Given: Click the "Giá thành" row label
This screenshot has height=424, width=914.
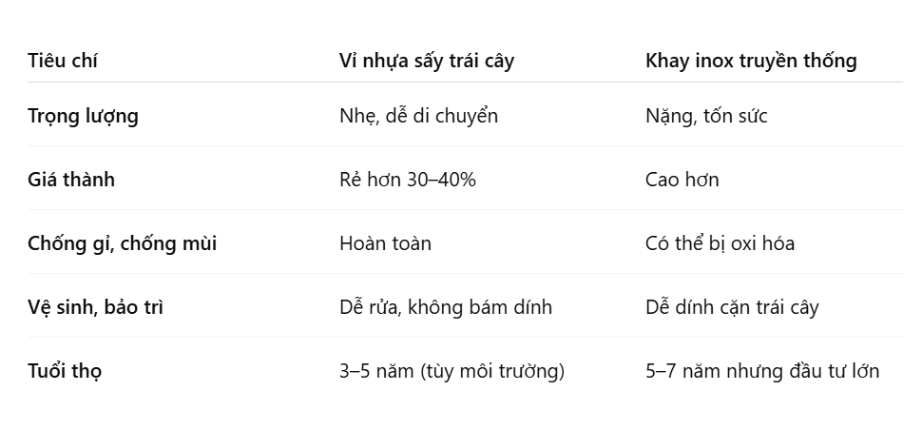Looking at the screenshot, I should [x=73, y=180].
